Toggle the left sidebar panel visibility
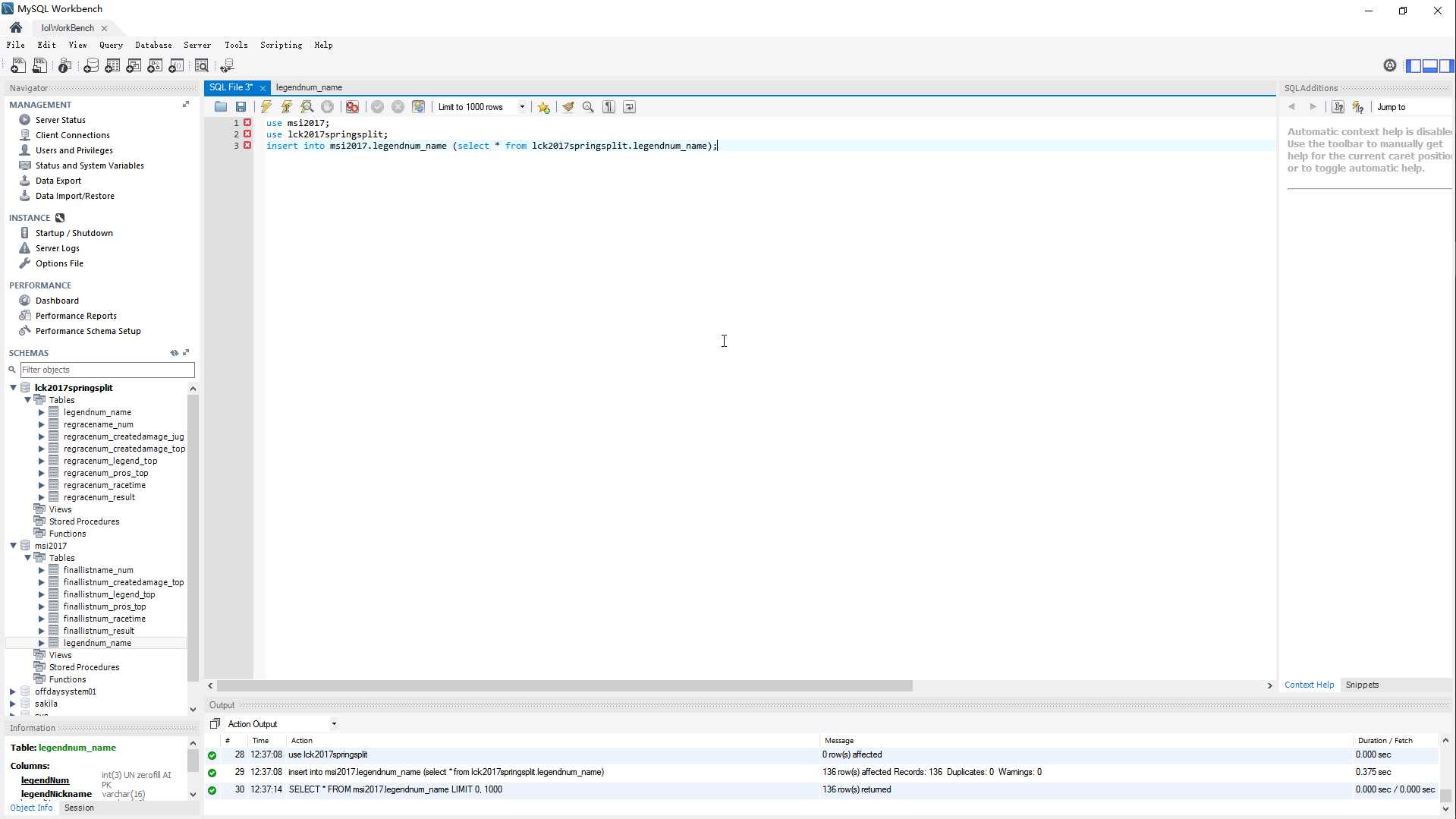 tap(1414, 66)
